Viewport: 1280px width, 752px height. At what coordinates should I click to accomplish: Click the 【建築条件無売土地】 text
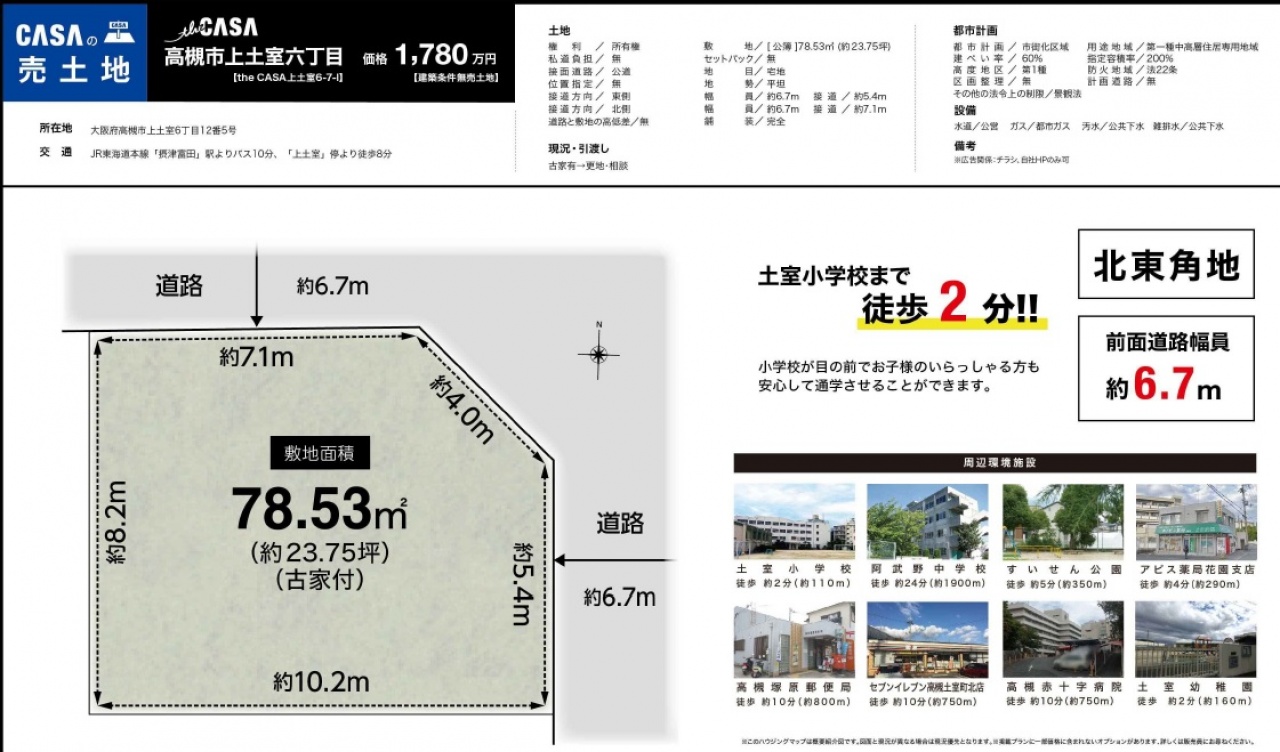coord(454,78)
